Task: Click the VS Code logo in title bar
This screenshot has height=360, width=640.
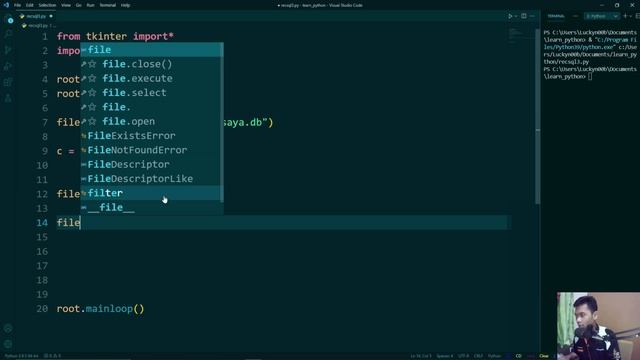Action: (x=6, y=5)
